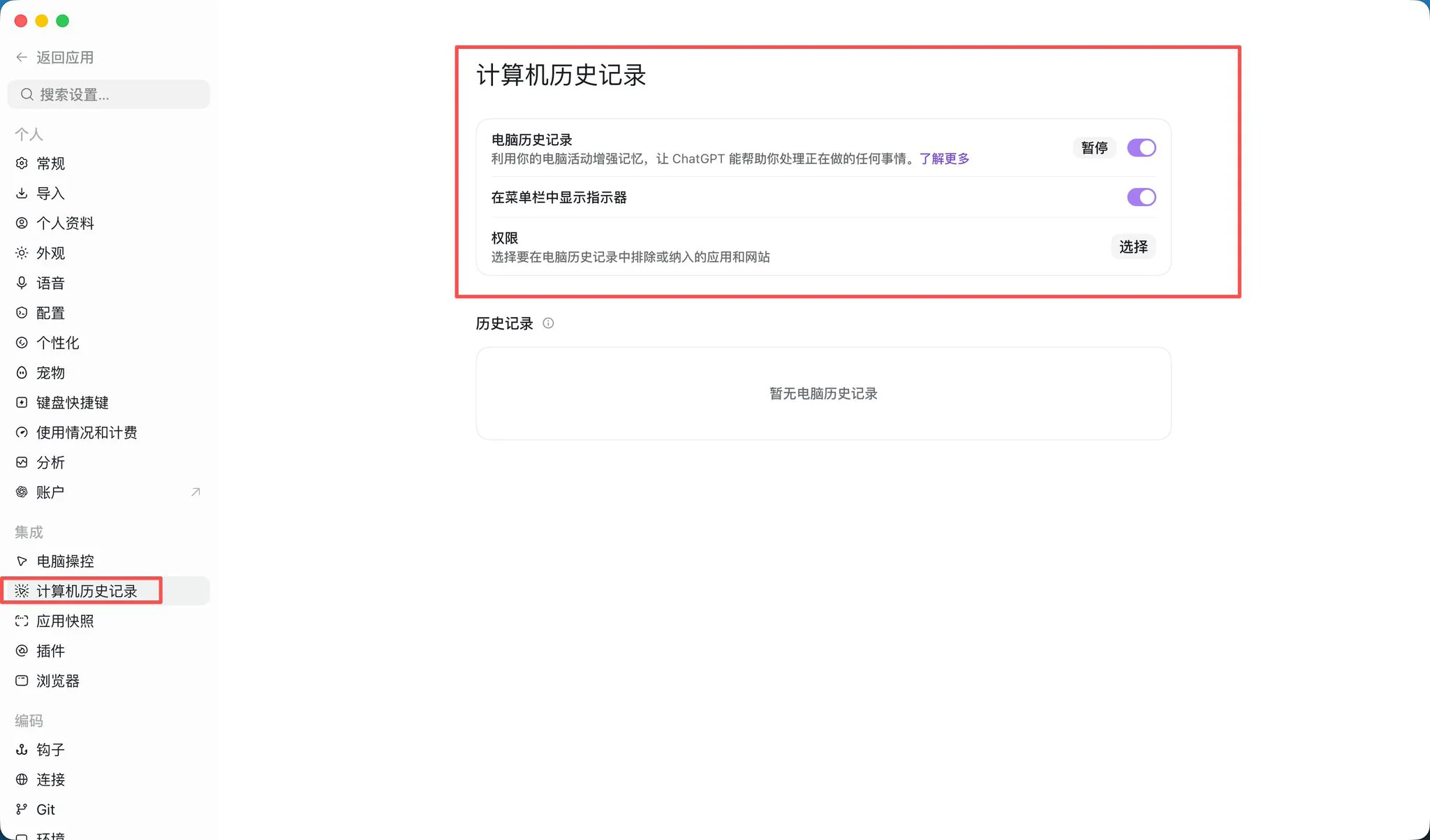
Task: Open 插件 in the sidebar
Action: tap(108, 651)
